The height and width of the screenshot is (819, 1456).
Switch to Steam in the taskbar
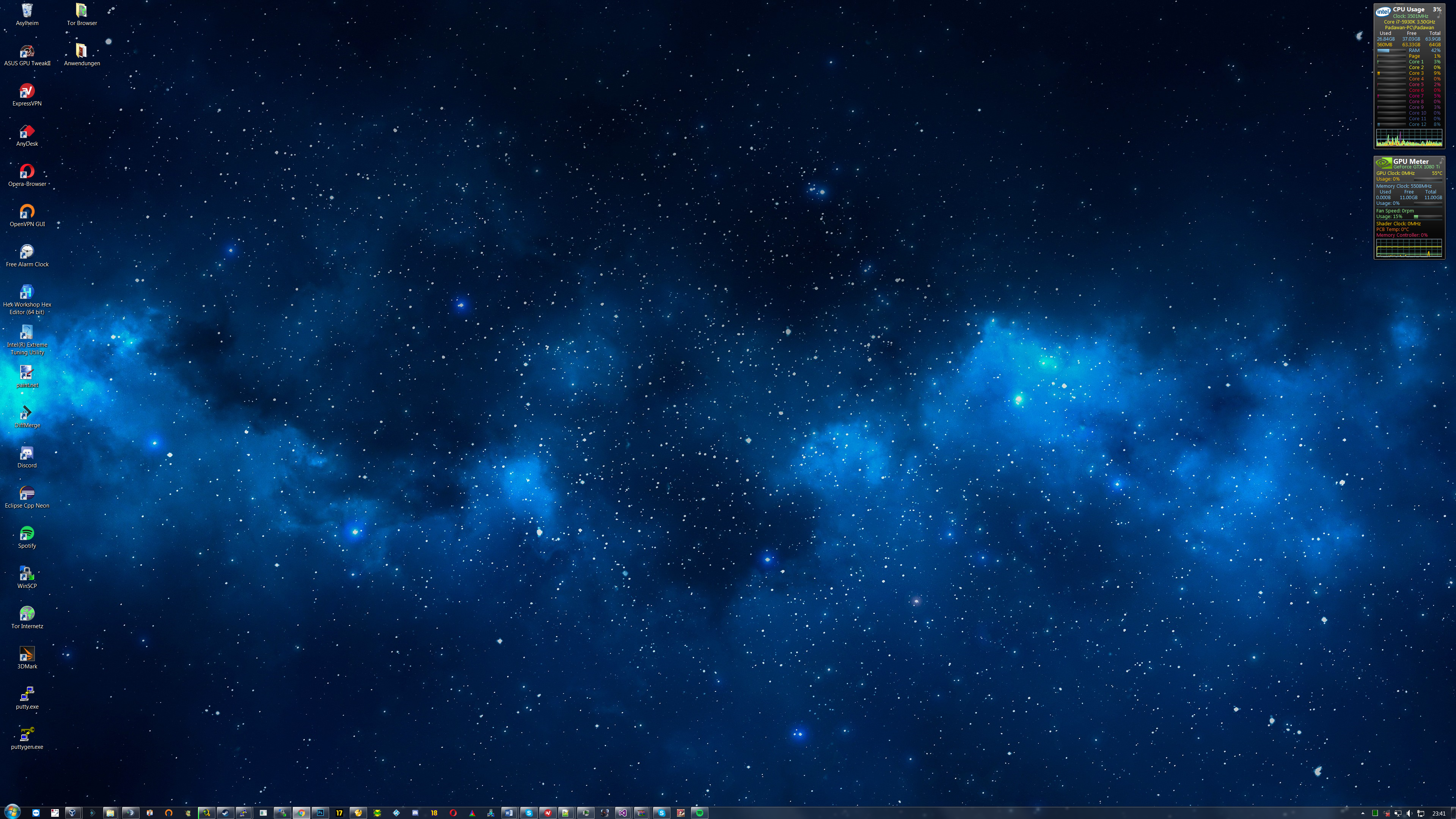pos(225,813)
